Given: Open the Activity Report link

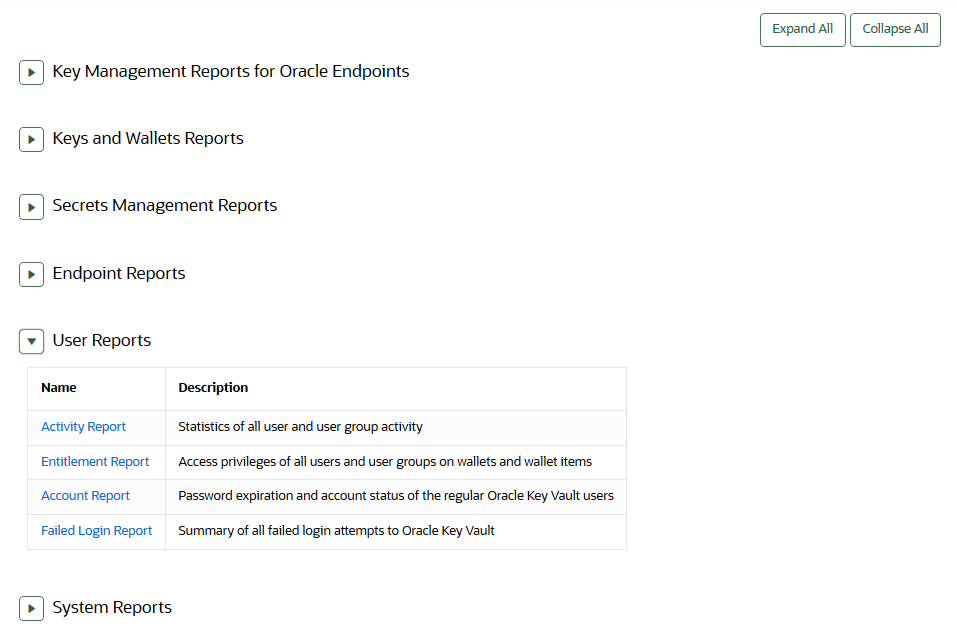Looking at the screenshot, I should pyautogui.click(x=83, y=426).
